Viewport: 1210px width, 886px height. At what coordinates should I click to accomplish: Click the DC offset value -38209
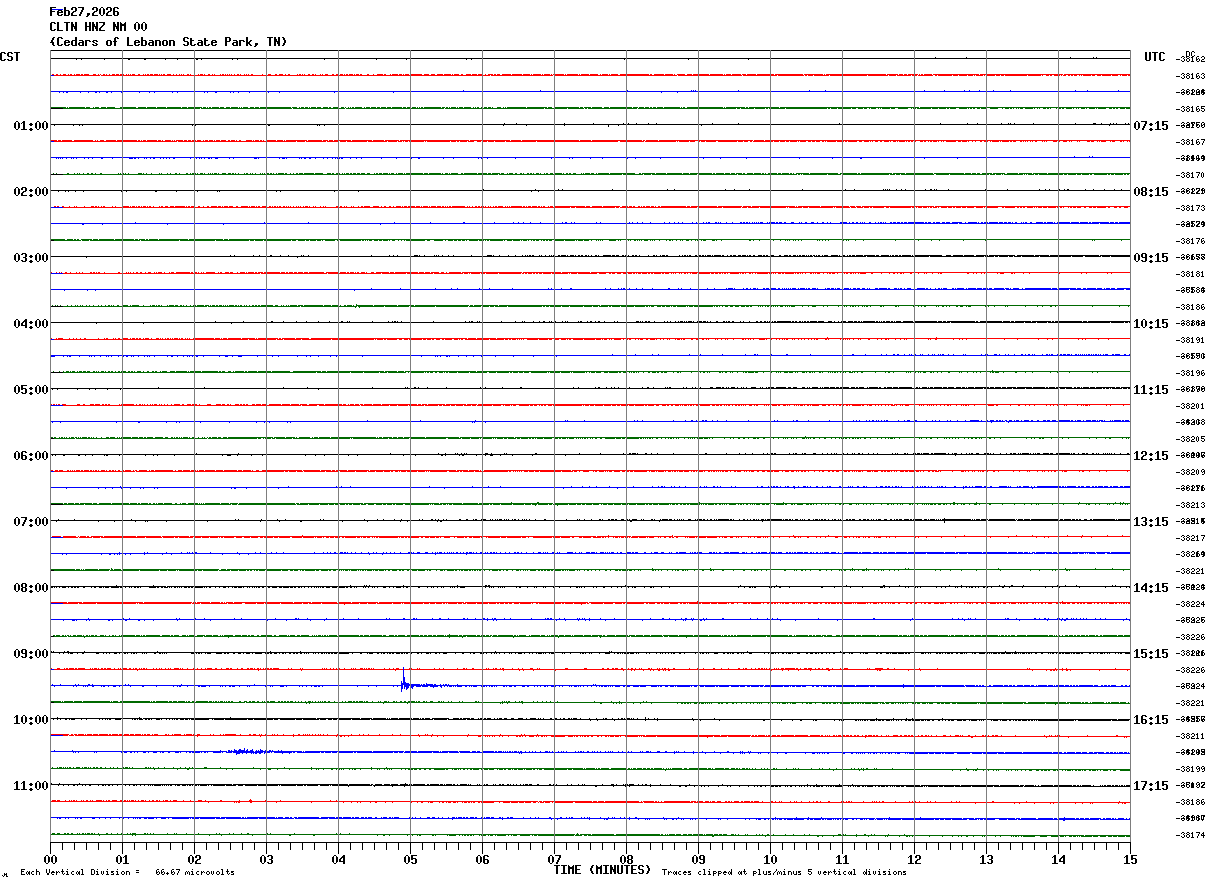(x=1191, y=472)
